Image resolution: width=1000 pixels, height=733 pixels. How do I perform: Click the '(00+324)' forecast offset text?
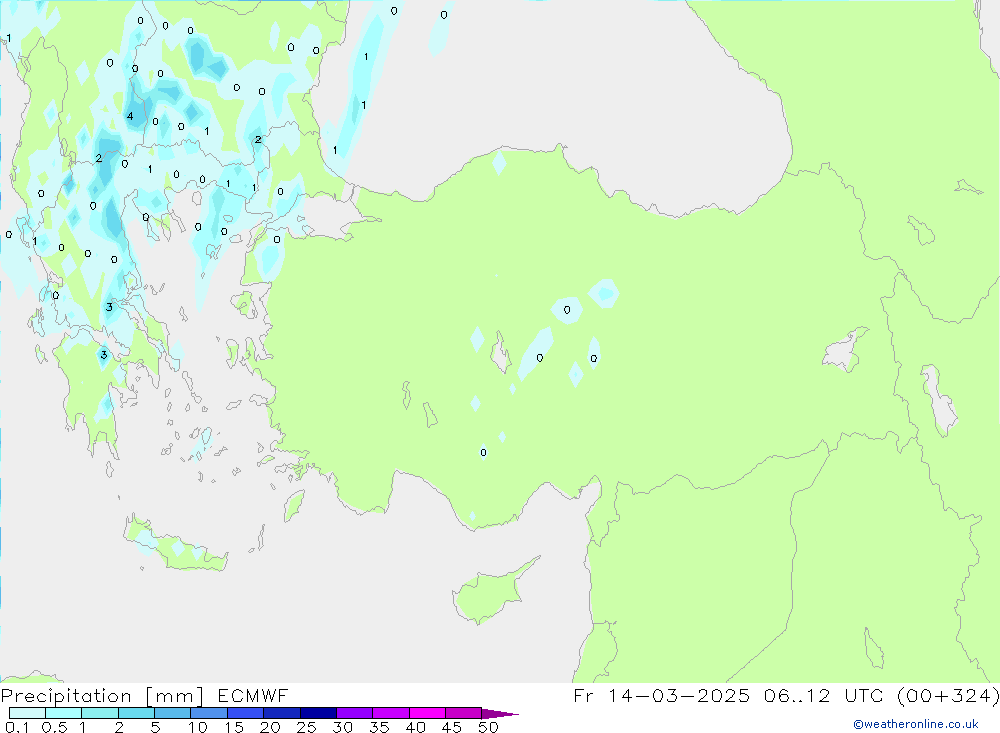pyautogui.click(x=948, y=695)
